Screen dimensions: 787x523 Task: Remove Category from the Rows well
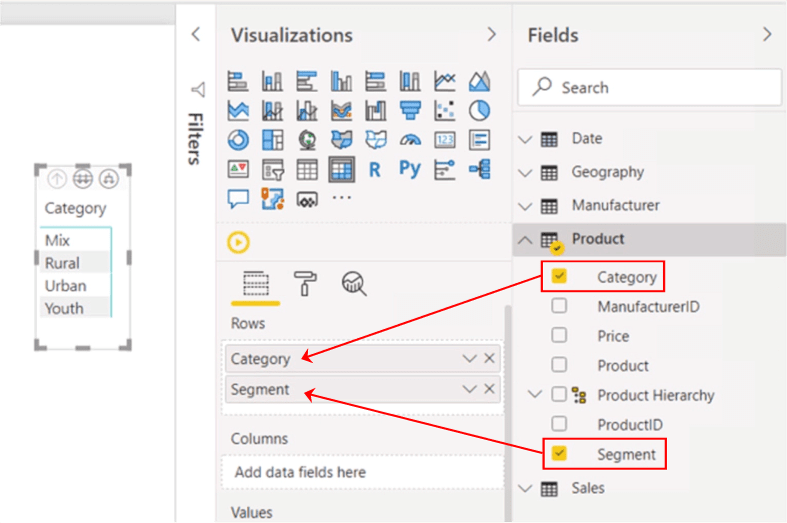[489, 358]
